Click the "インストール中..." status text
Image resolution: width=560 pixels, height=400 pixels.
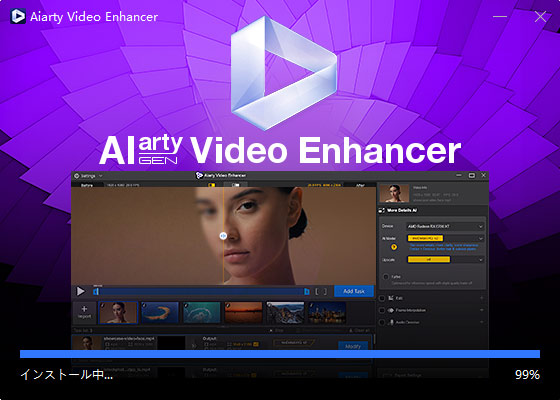tap(66, 375)
